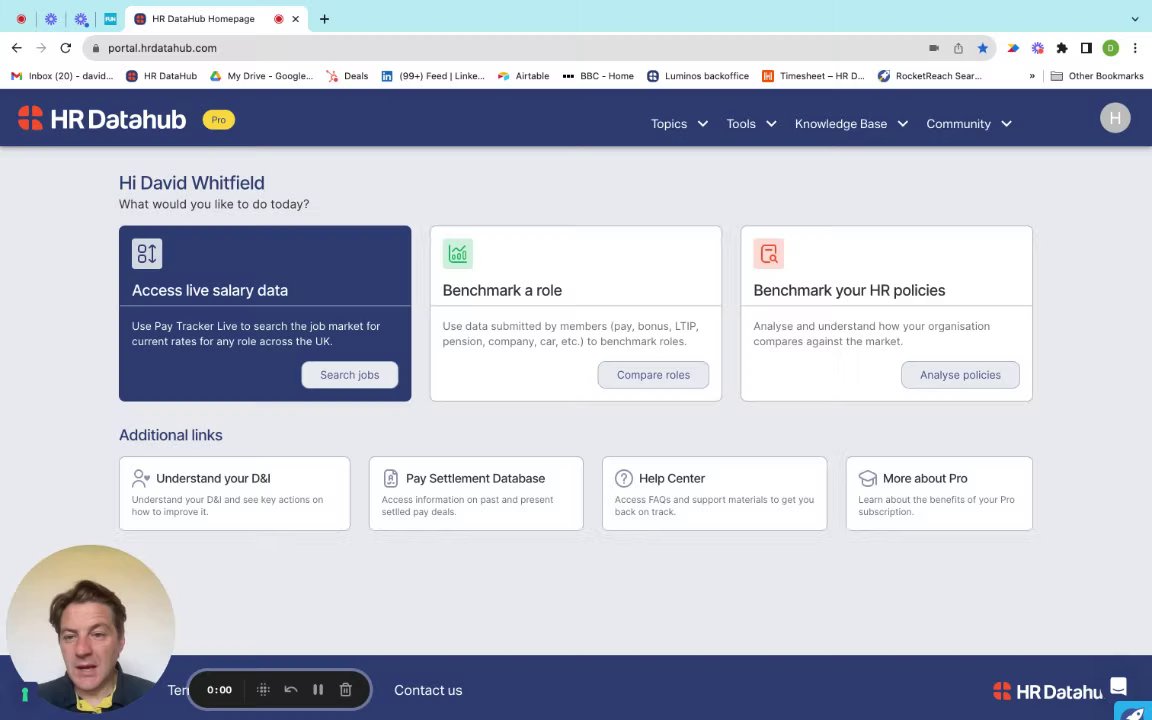This screenshot has height=720, width=1152.
Task: Open chat widget speech bubble icon
Action: 1118,686
